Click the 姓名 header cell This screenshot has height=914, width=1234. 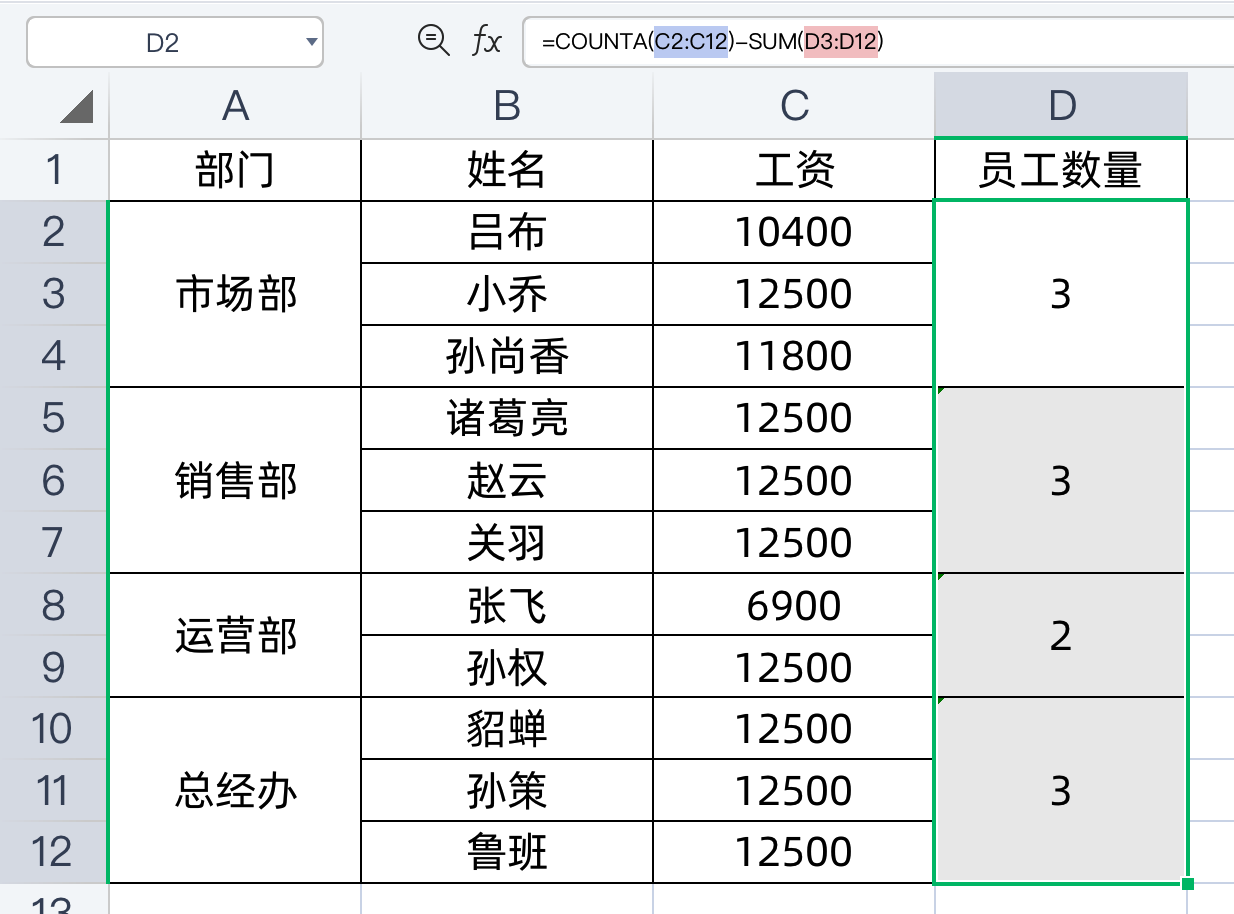507,170
